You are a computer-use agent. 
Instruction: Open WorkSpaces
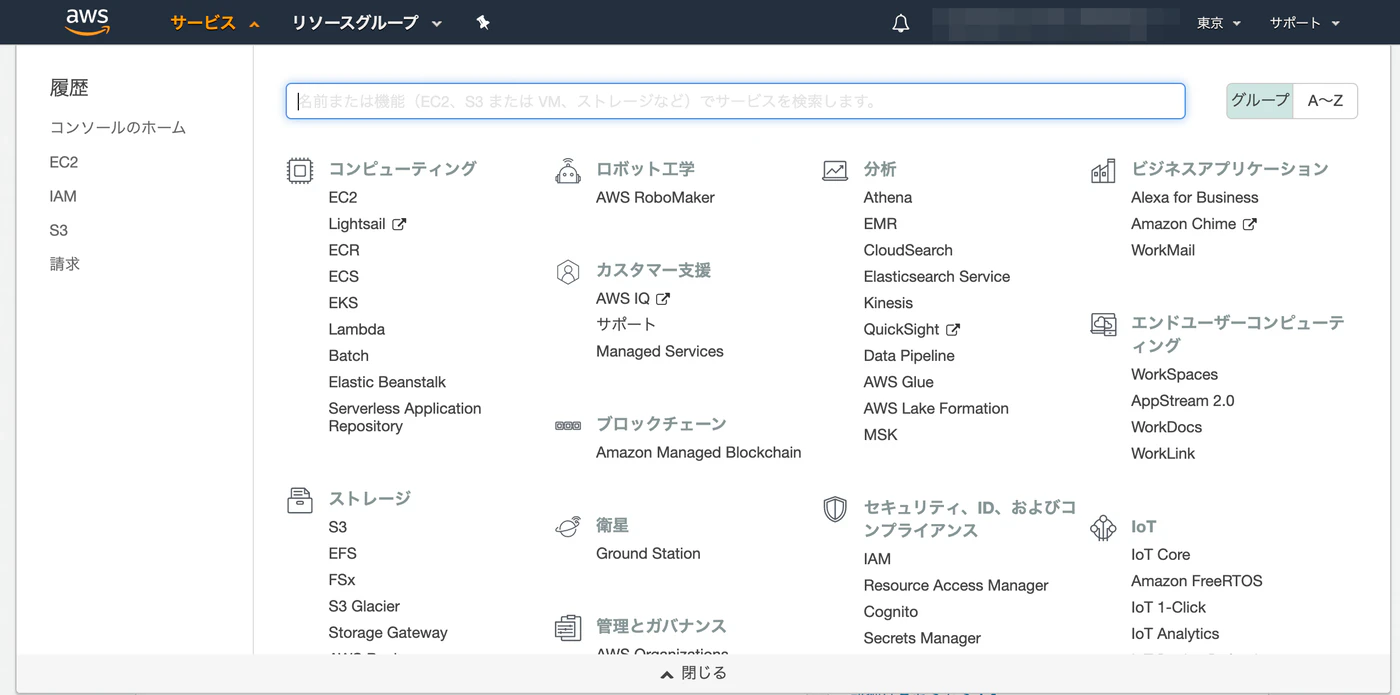[1174, 374]
